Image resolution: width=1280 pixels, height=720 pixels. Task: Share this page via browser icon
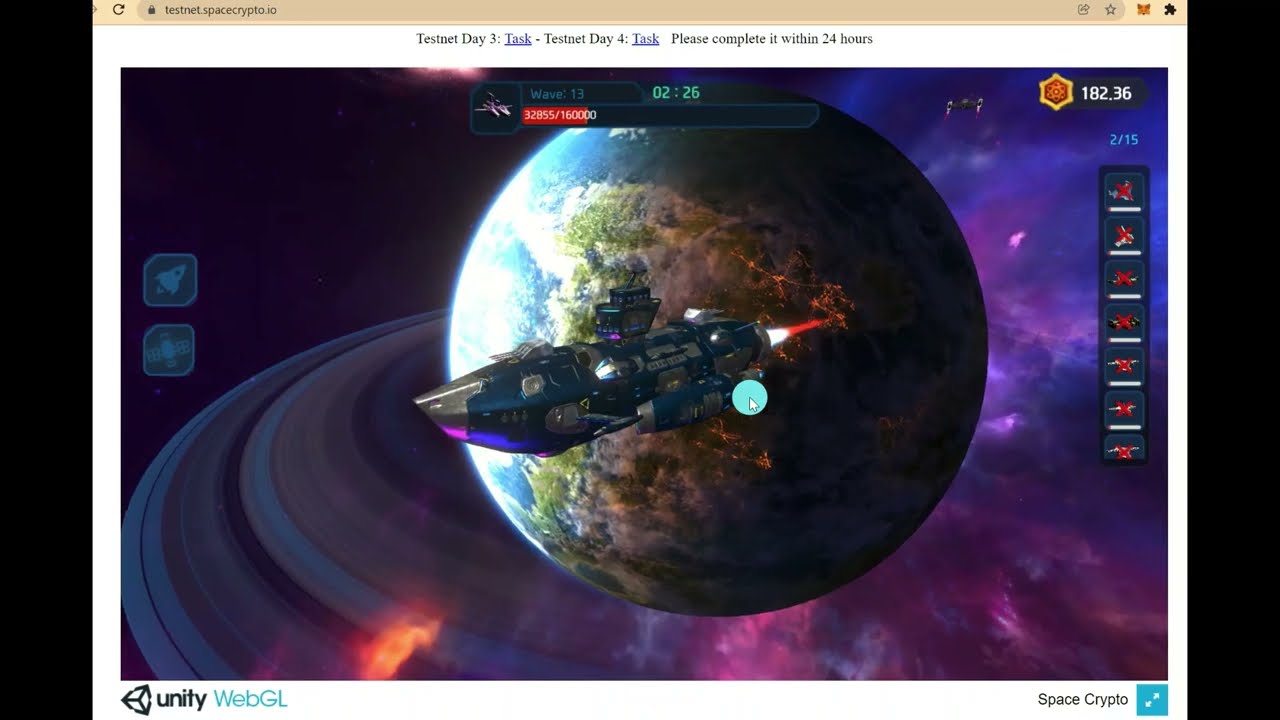click(x=1083, y=10)
